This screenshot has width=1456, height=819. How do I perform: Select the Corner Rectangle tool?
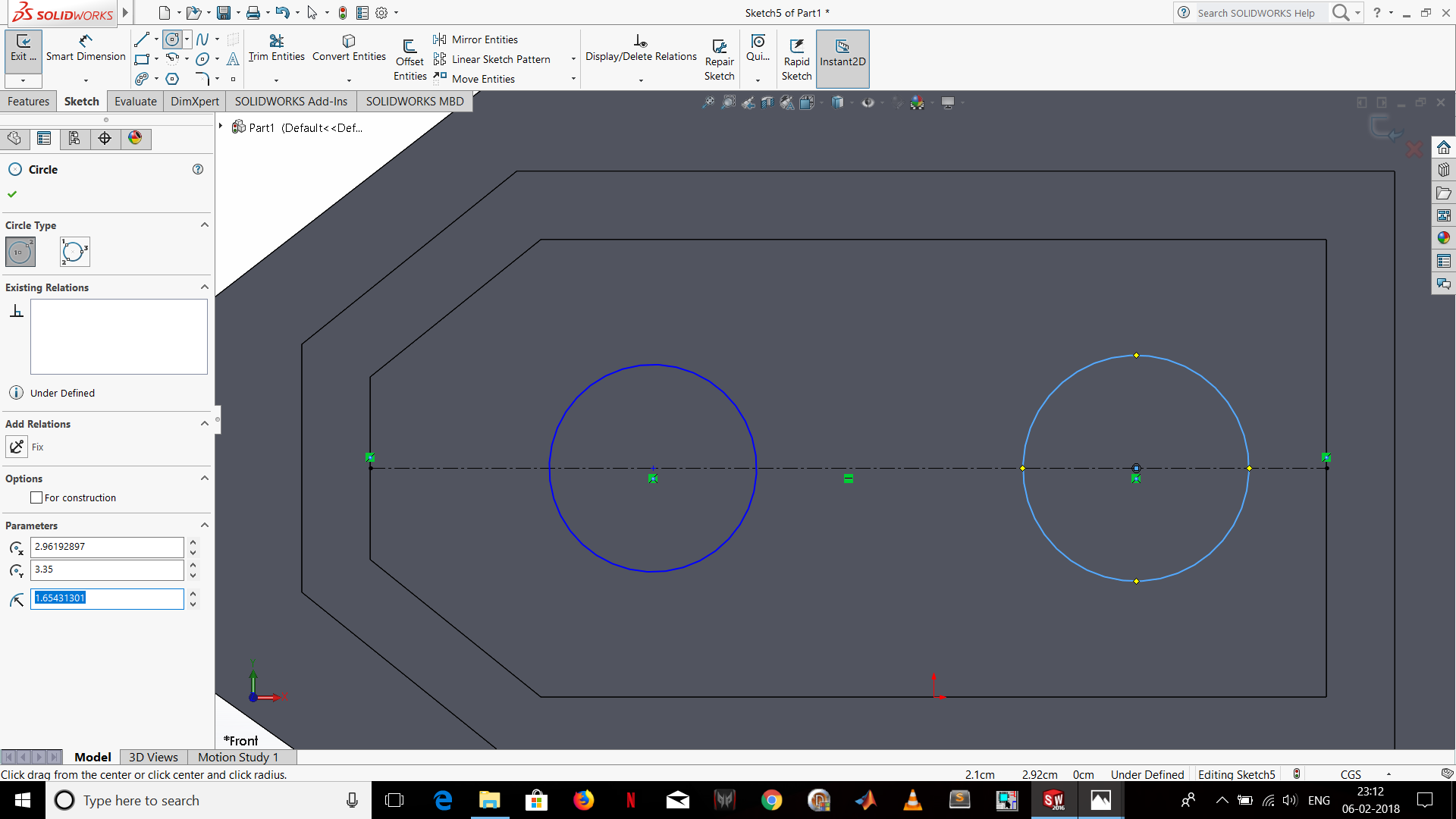(142, 58)
